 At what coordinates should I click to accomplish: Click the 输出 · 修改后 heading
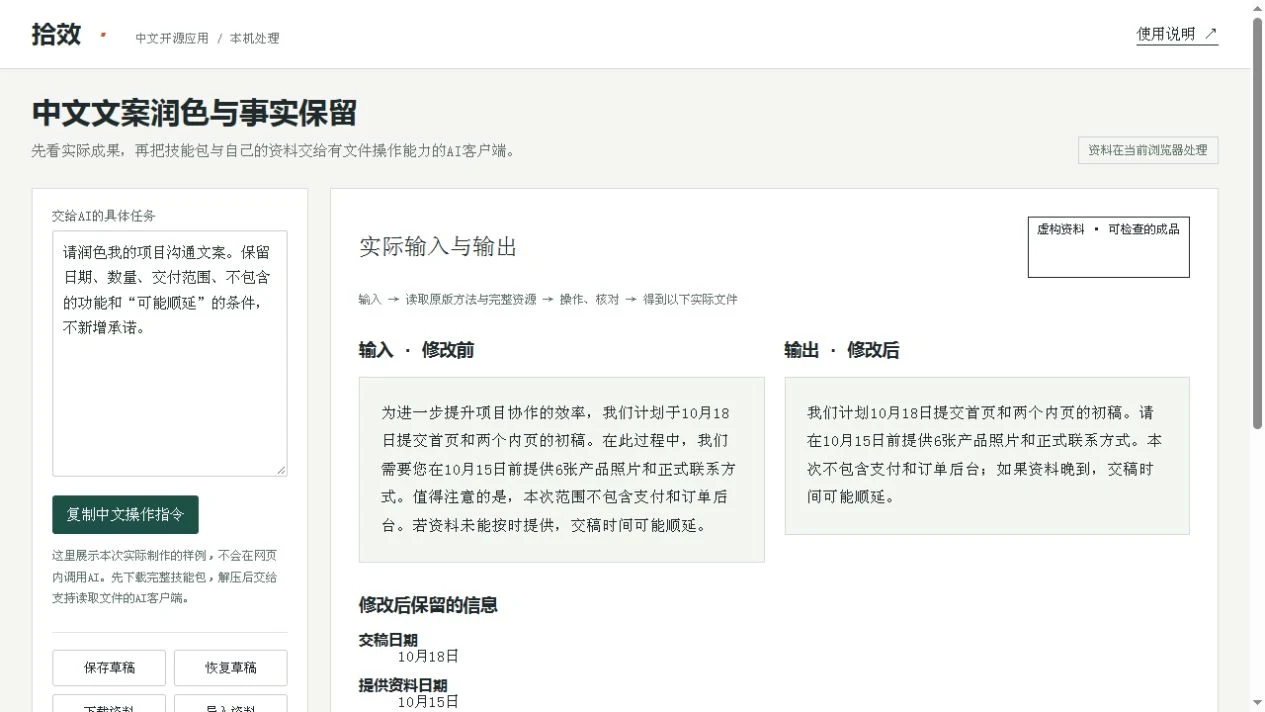click(x=842, y=350)
